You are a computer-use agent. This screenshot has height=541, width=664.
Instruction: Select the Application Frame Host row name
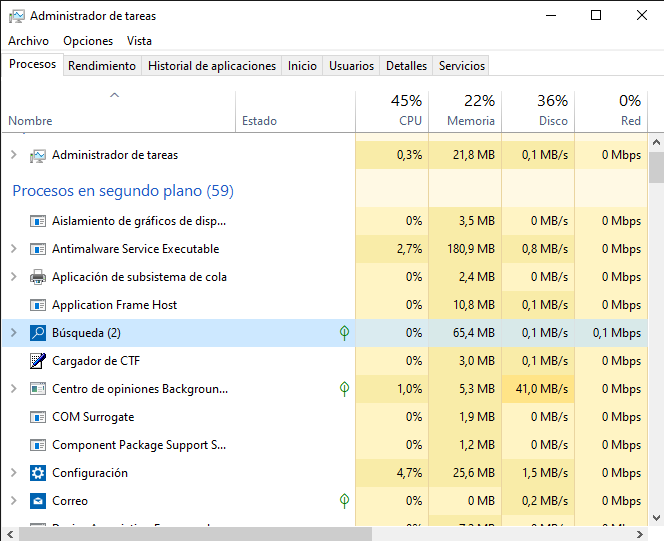(x=114, y=305)
